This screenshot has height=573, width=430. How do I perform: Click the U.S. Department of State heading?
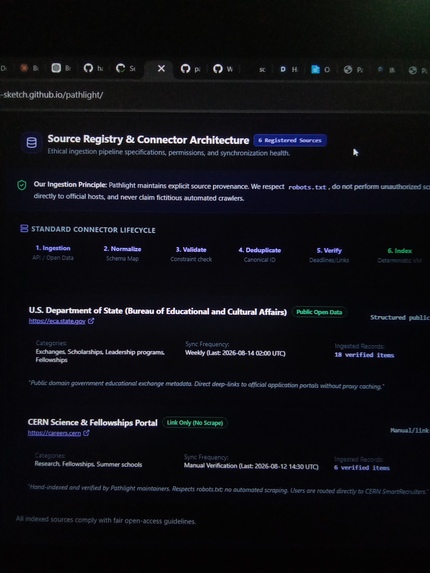(x=158, y=311)
